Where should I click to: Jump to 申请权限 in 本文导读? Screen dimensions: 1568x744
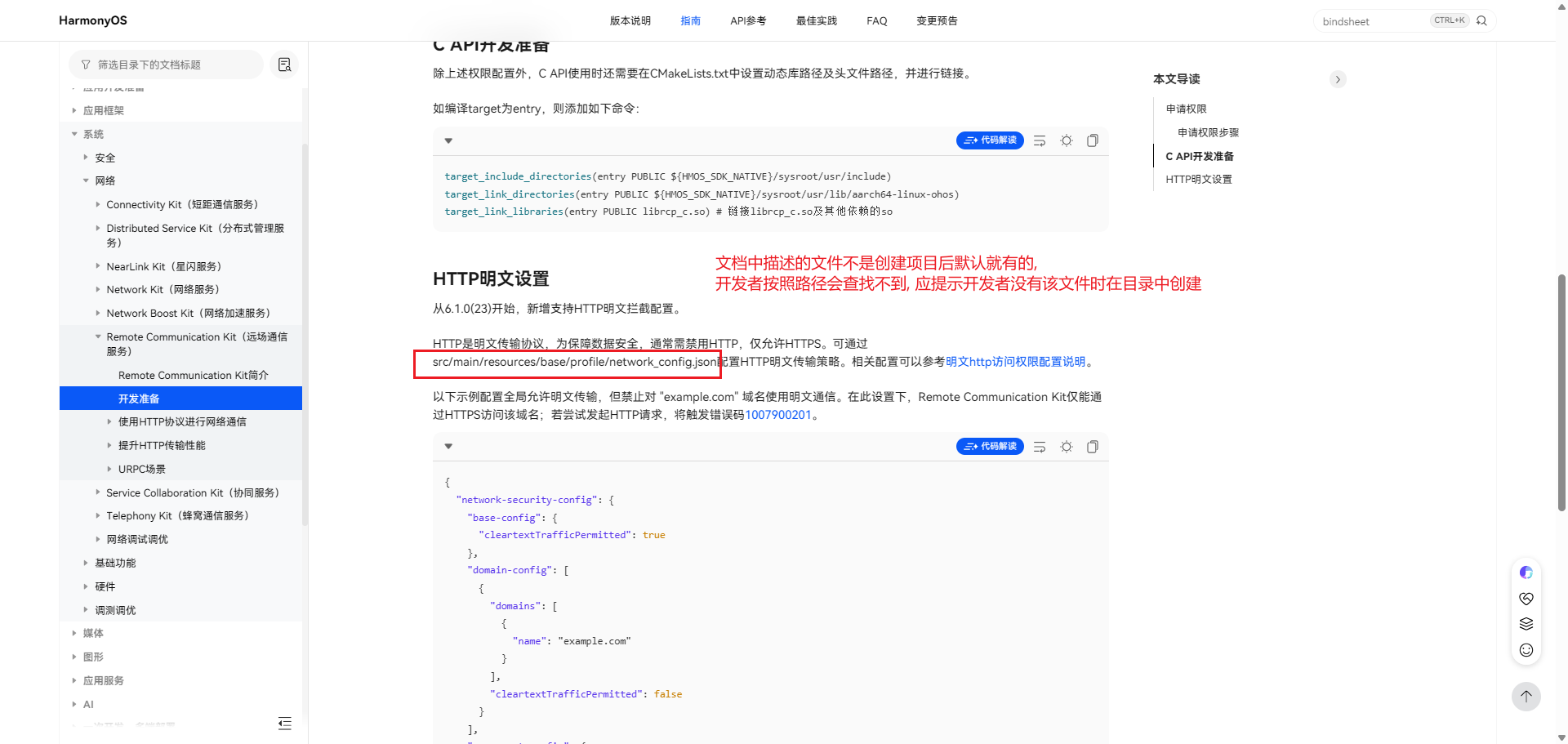coord(1186,109)
